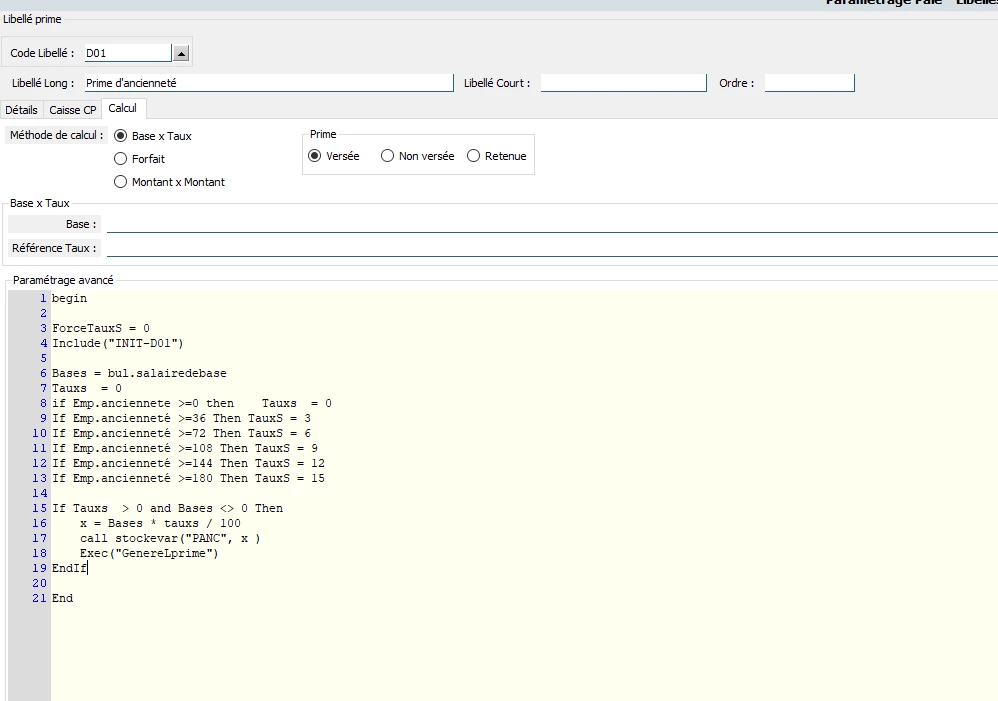Click the Exec("GenereLprime") line in editor
Image resolution: width=998 pixels, height=701 pixels.
149,553
